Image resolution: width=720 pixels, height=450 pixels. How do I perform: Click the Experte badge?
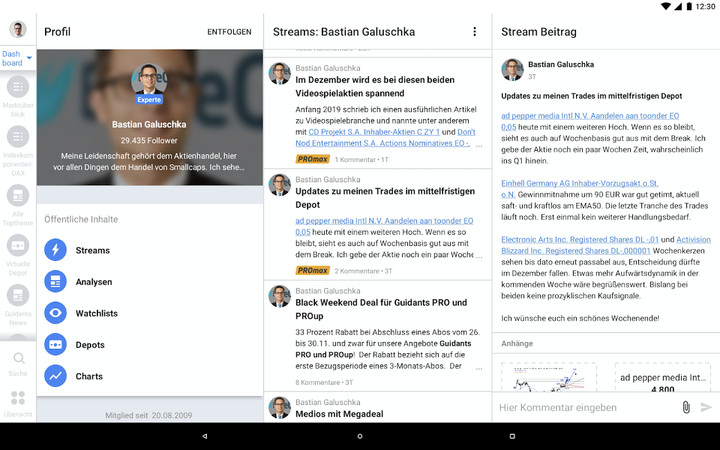(x=149, y=100)
